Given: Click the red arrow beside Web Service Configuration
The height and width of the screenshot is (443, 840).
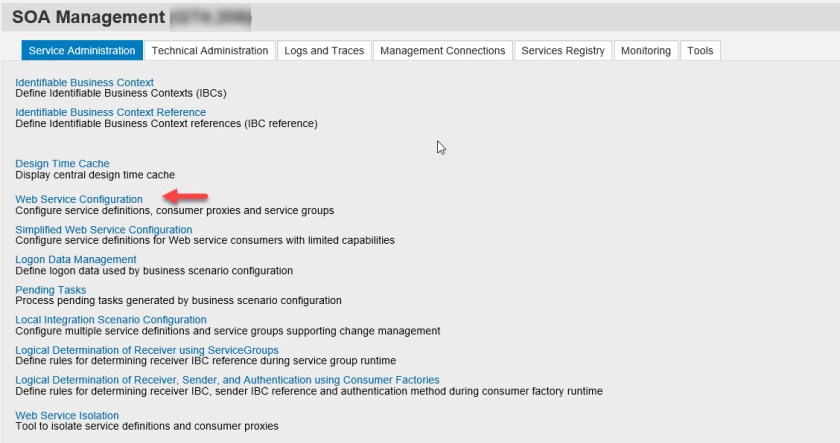Looking at the screenshot, I should pos(185,198).
